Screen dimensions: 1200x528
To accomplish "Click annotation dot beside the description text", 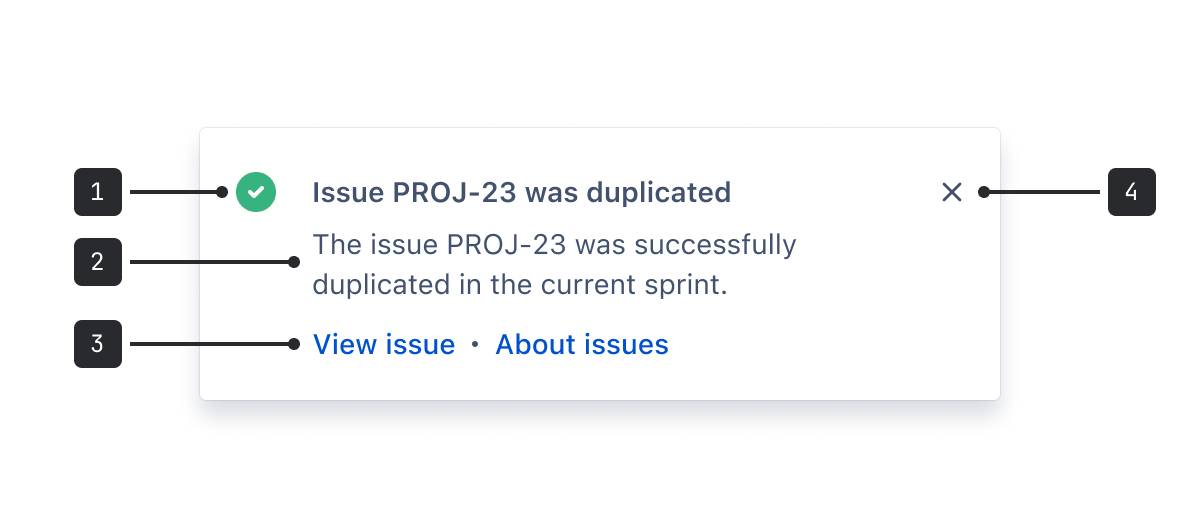I will pyautogui.click(x=294, y=262).
